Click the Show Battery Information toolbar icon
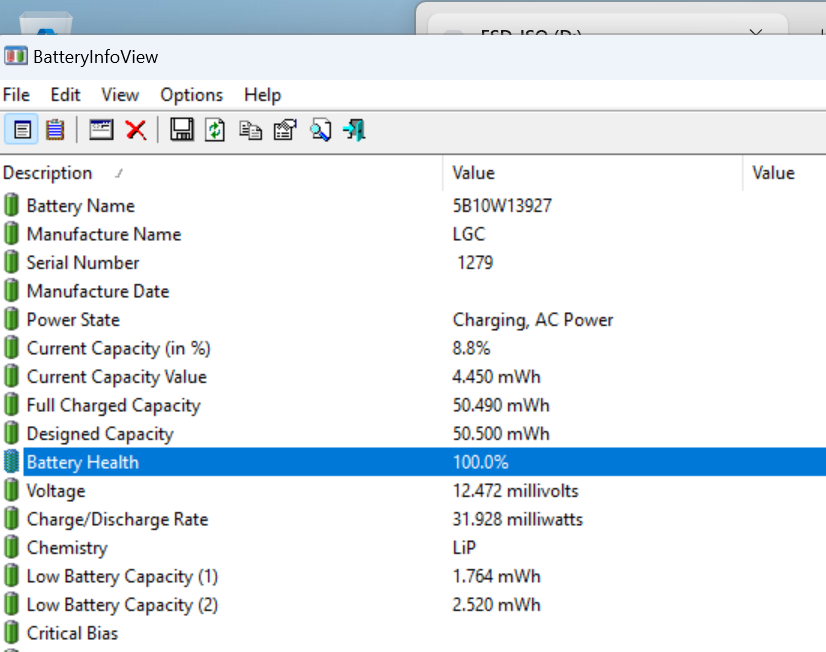The height and width of the screenshot is (652, 826). click(x=22, y=129)
